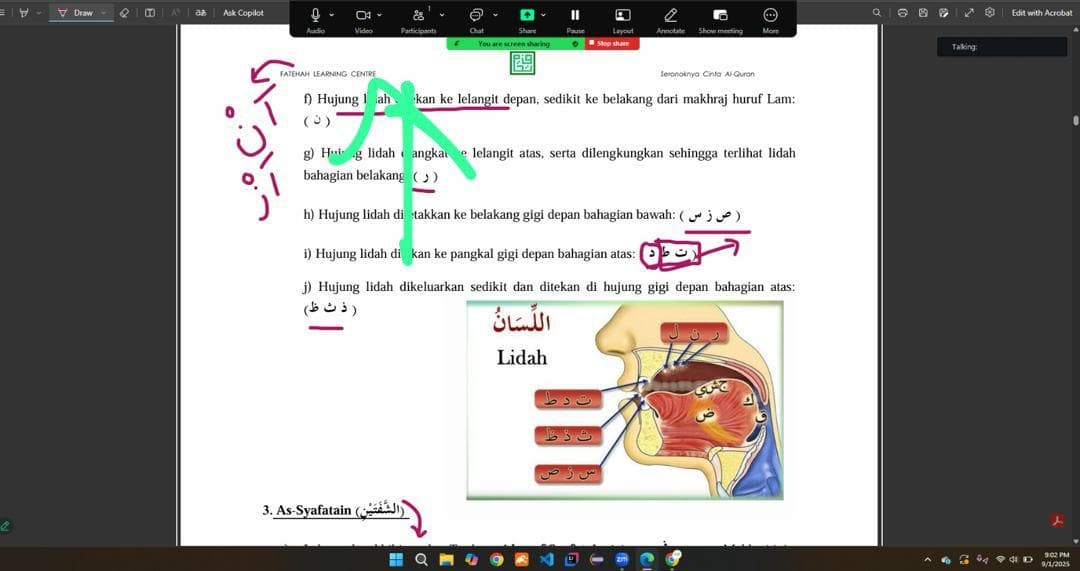Click the Translate icon
Screen dimensions: 1080x571
point(200,12)
